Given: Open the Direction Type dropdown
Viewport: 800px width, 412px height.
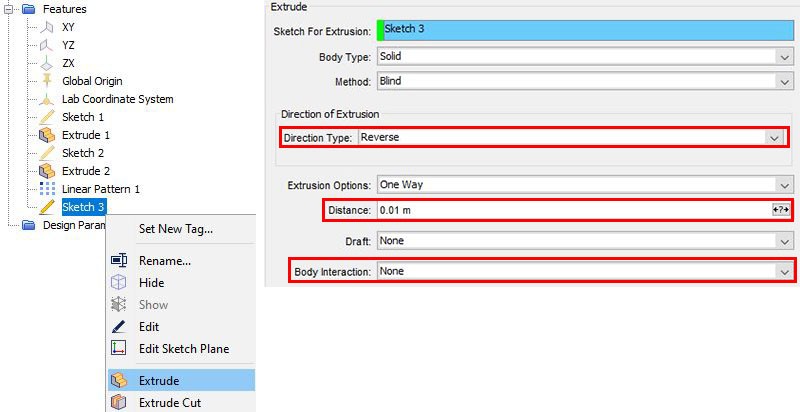Looking at the screenshot, I should point(774,138).
